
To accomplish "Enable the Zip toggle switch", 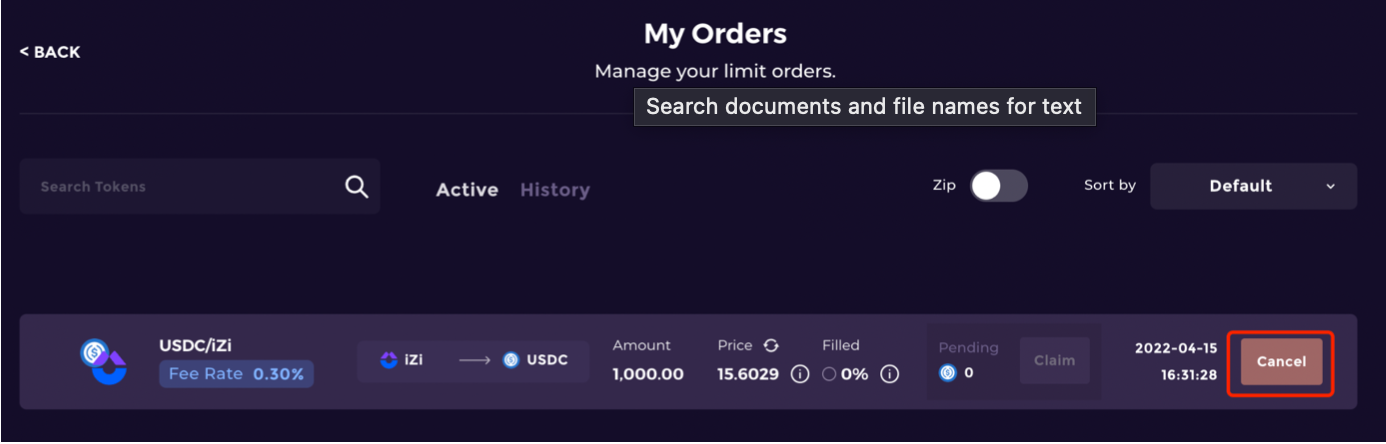I will pyautogui.click(x=999, y=186).
